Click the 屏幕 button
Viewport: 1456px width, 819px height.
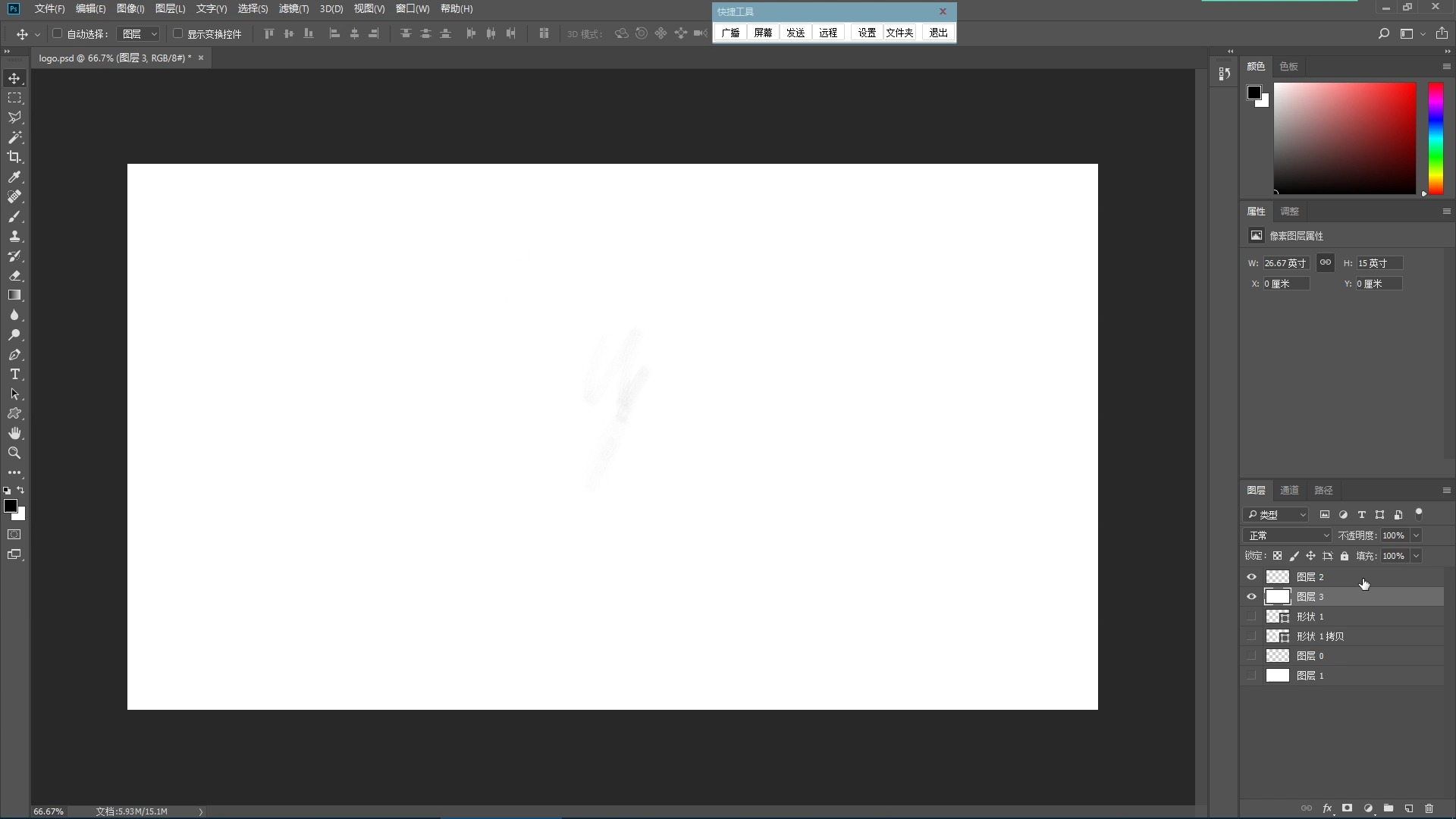click(x=763, y=33)
